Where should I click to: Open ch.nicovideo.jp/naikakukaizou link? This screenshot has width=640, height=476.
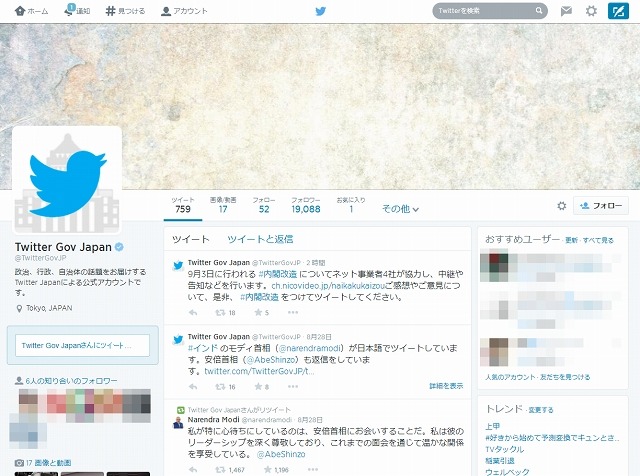[328, 286]
